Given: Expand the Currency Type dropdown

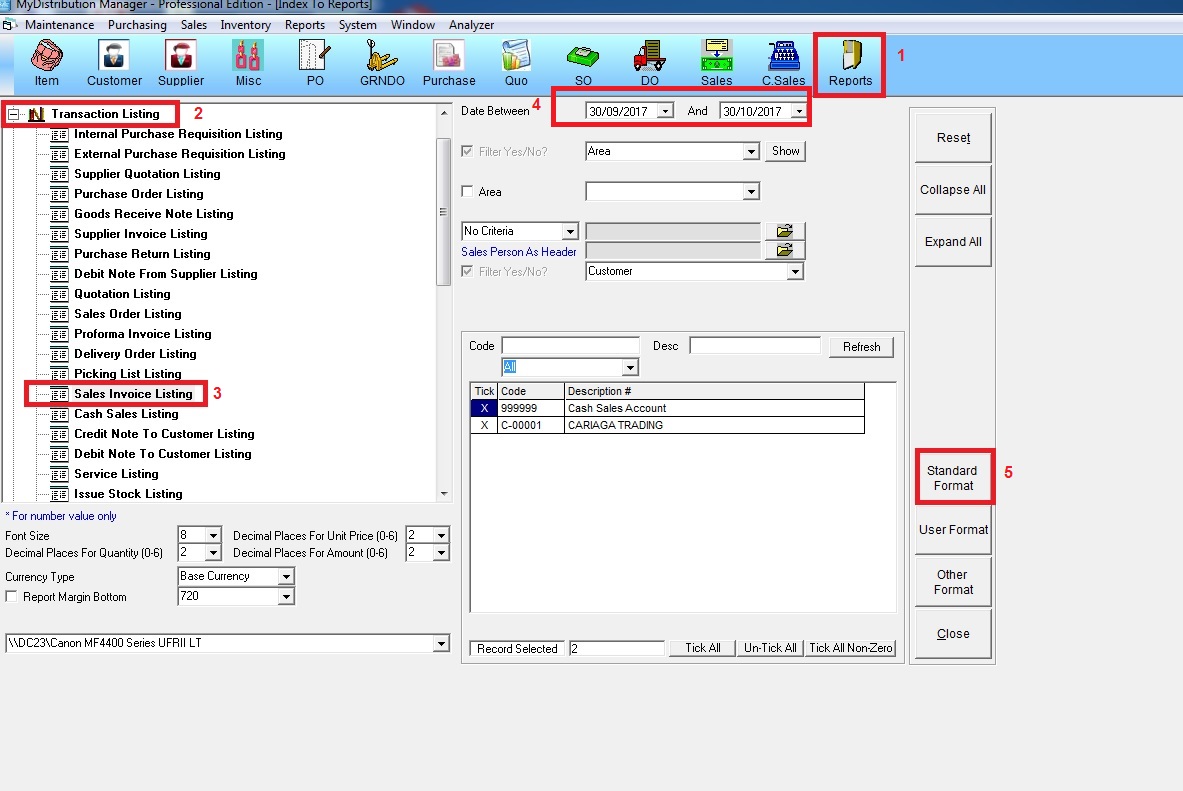Looking at the screenshot, I should 286,577.
